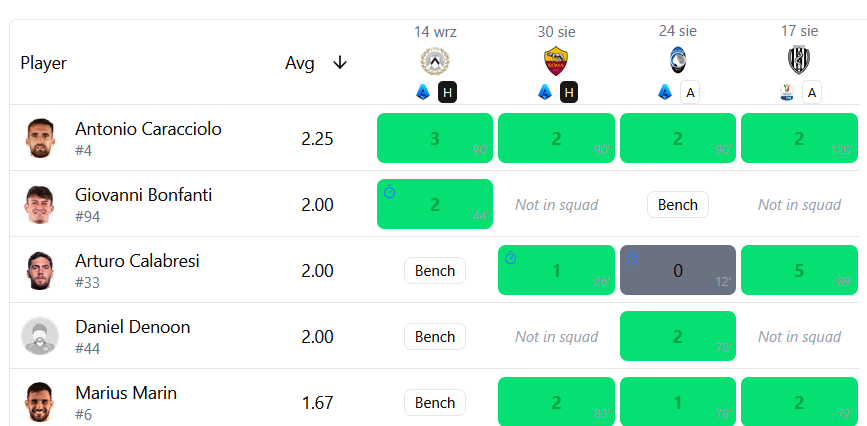Viewport: 867px width, 426px height.
Task: Click the Player column header
Action: 43,63
